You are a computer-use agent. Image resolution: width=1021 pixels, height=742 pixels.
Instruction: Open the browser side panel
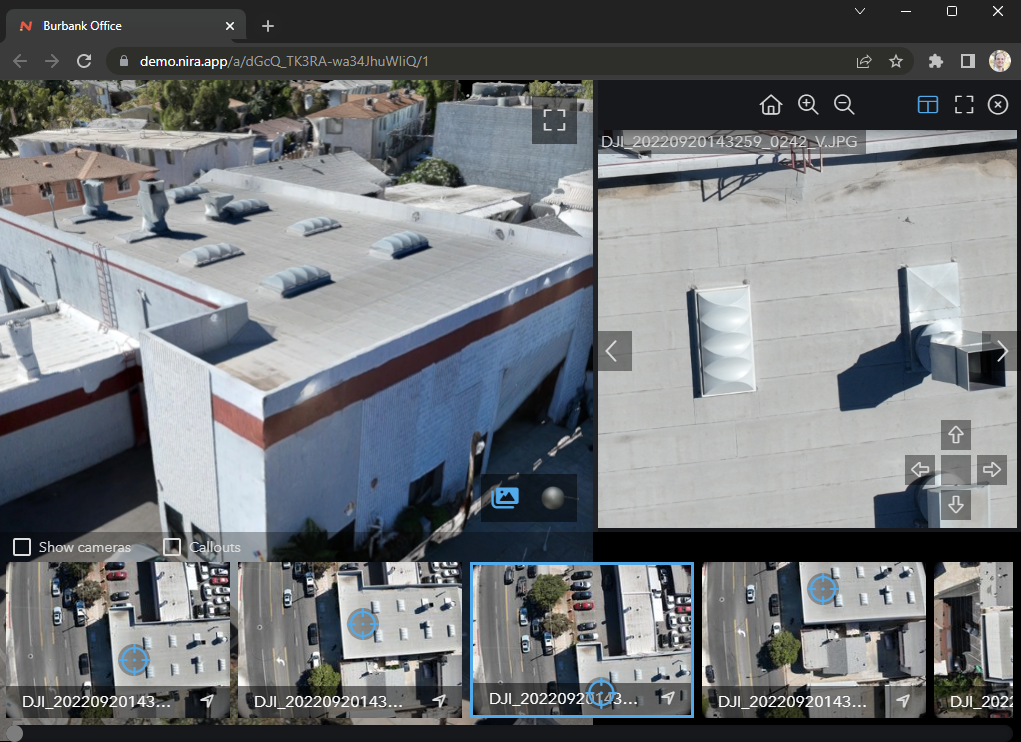968,61
